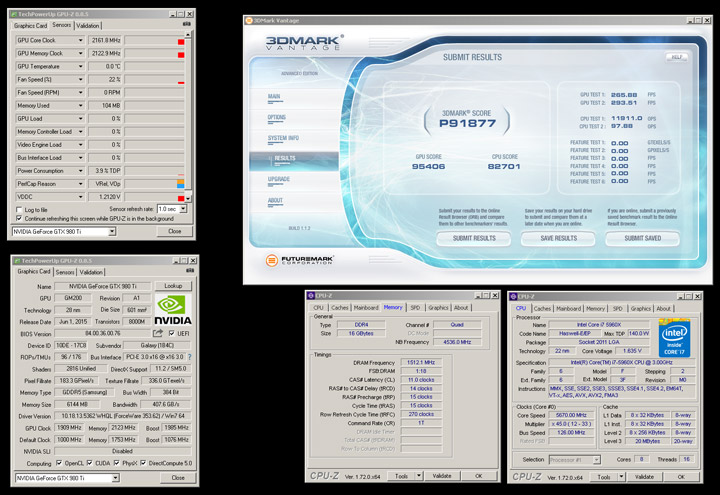Open GPU selector dropdown in Sensors window

(x=112, y=231)
